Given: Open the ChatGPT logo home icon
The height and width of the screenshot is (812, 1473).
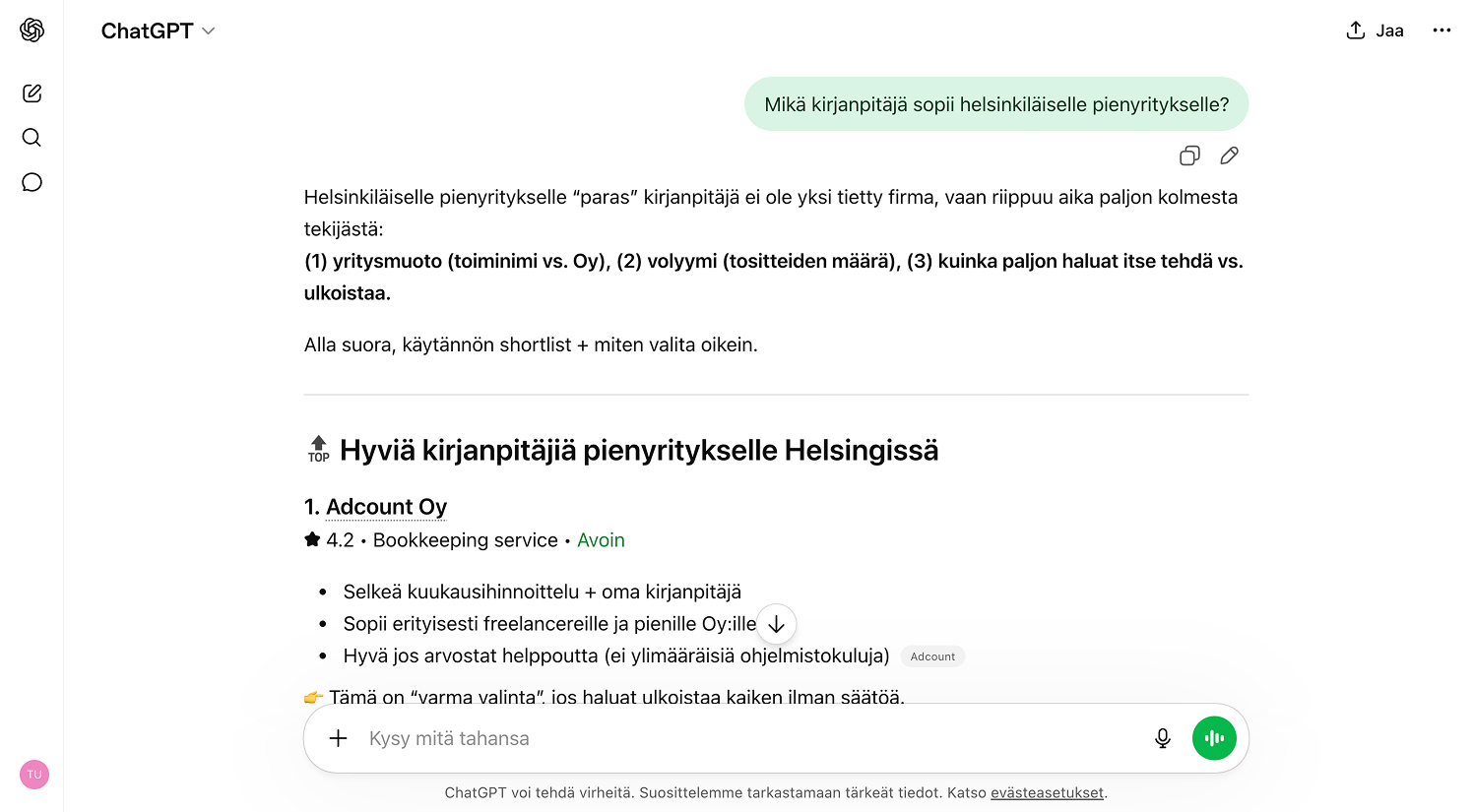Looking at the screenshot, I should click(x=32, y=31).
